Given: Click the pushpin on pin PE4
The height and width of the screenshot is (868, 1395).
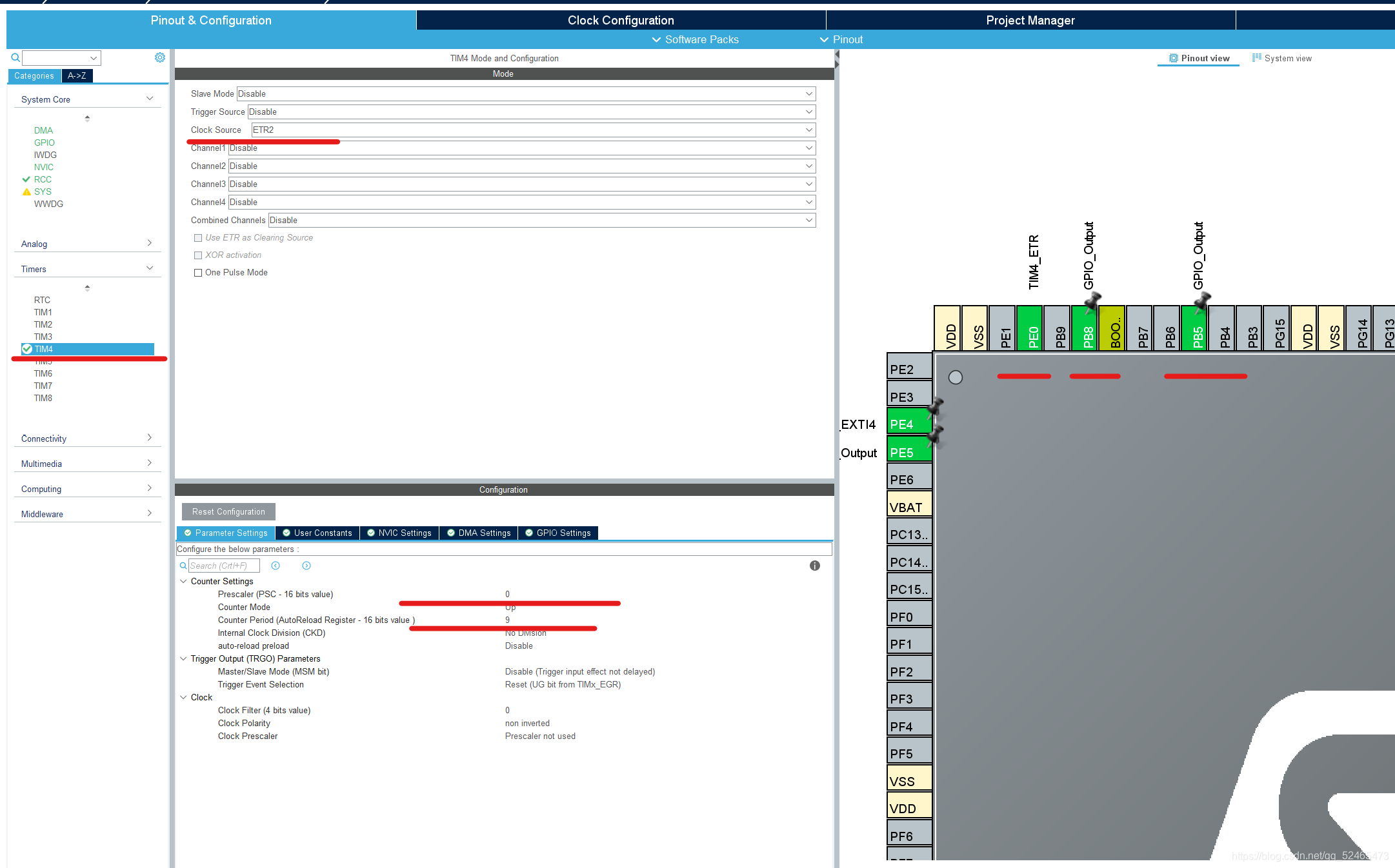Looking at the screenshot, I should (935, 408).
